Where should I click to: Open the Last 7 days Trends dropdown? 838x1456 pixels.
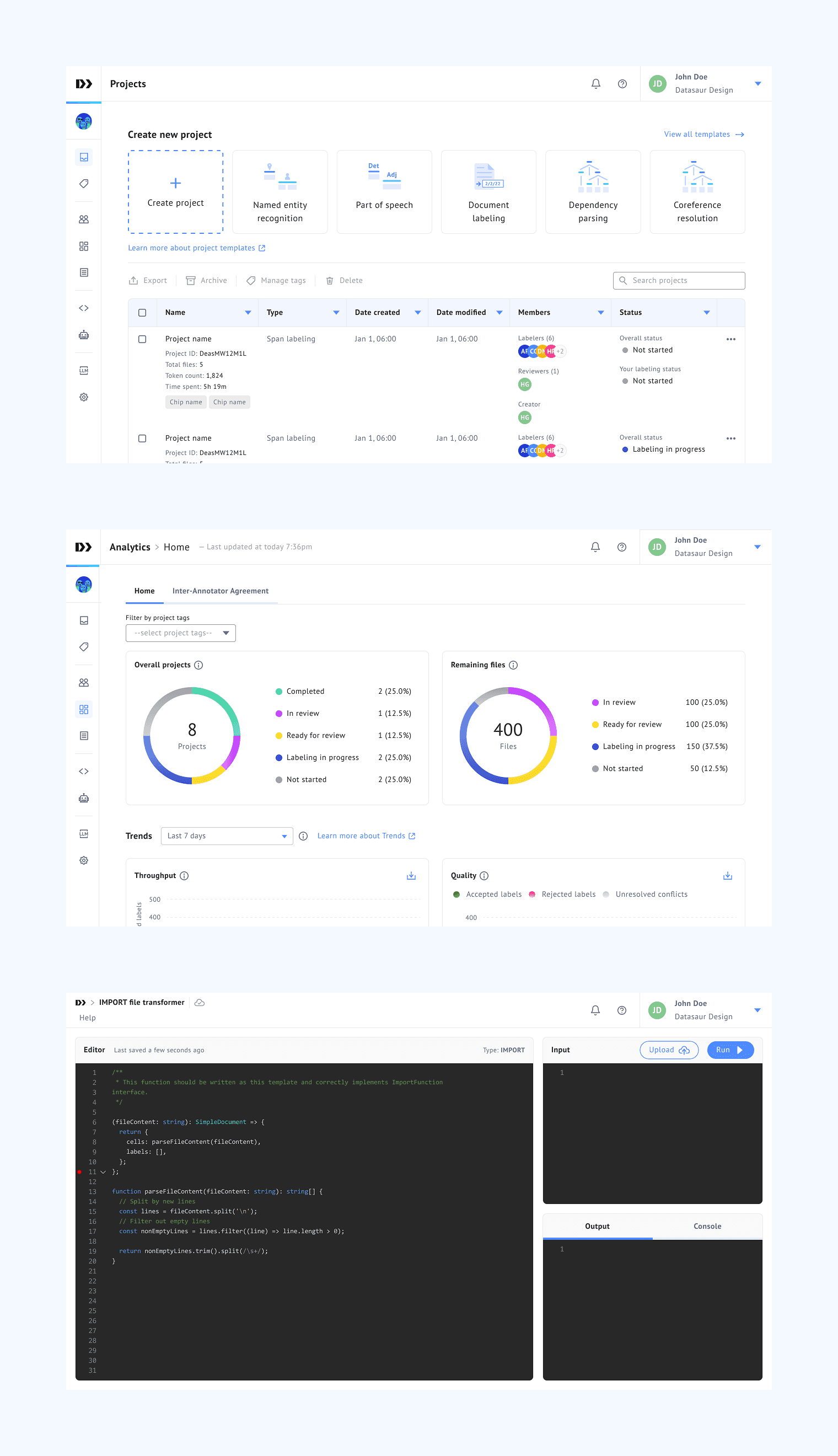227,836
